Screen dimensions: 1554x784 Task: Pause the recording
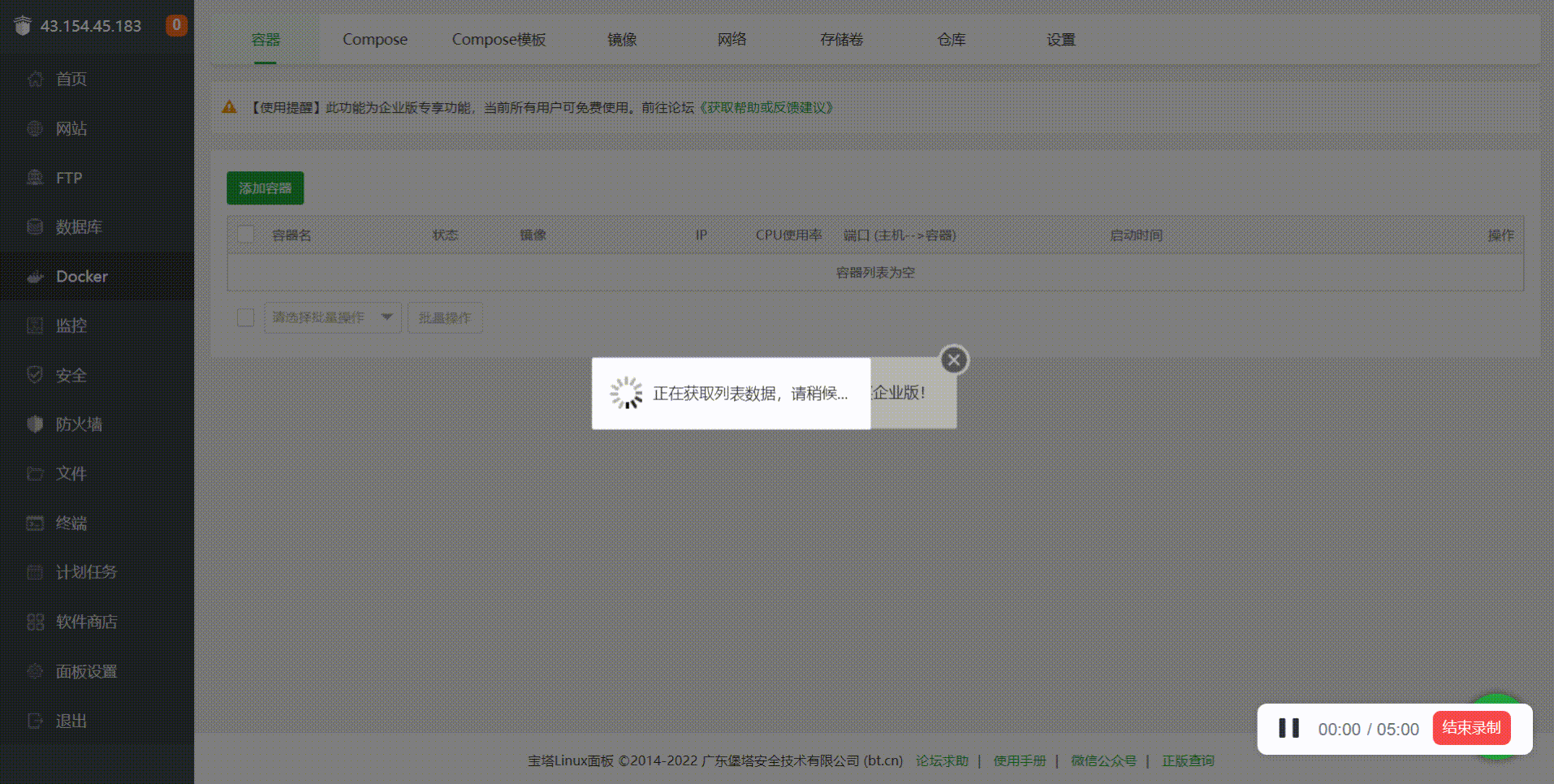click(1289, 728)
